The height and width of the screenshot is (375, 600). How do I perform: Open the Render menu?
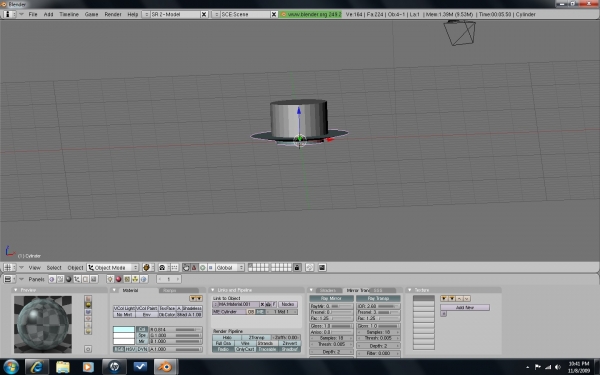(113, 14)
